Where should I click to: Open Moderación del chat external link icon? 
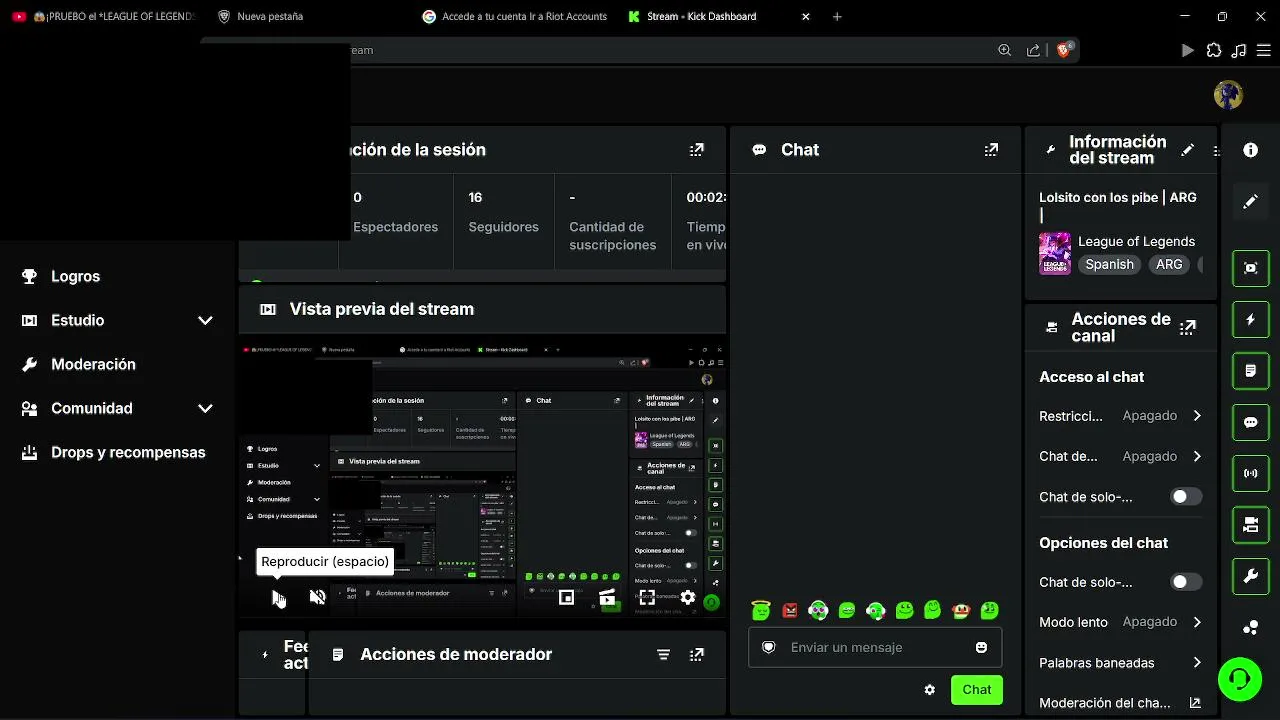pyautogui.click(x=1194, y=703)
